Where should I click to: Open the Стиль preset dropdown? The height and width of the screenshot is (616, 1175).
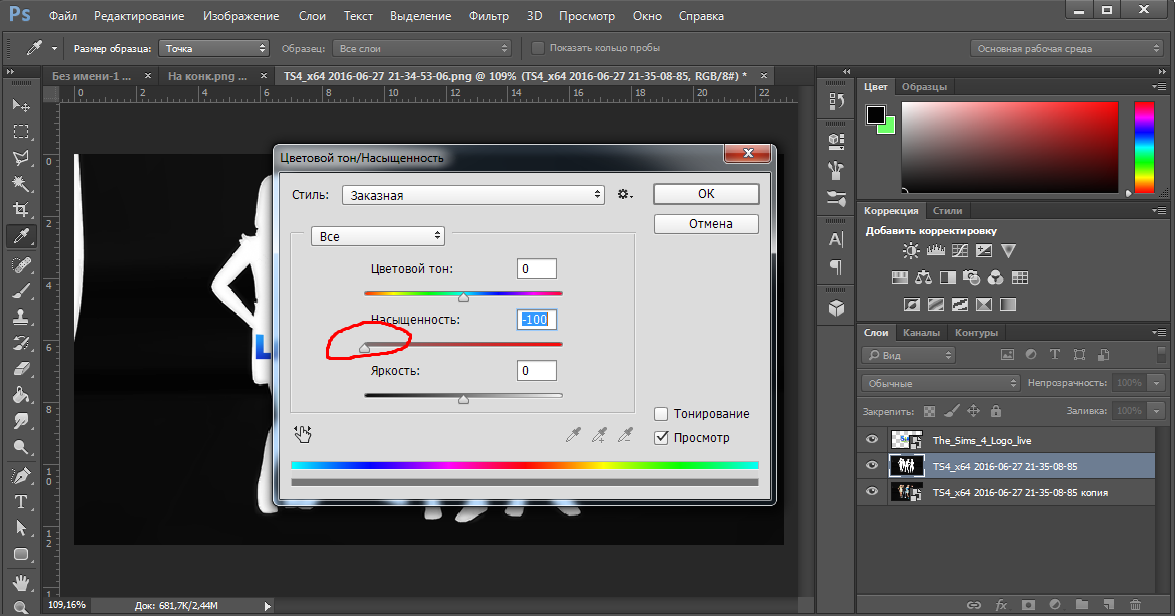tap(473, 195)
